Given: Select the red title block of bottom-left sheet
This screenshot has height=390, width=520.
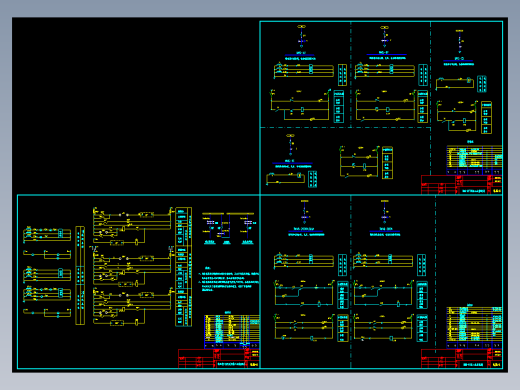Looking at the screenshot, I should (x=219, y=359).
